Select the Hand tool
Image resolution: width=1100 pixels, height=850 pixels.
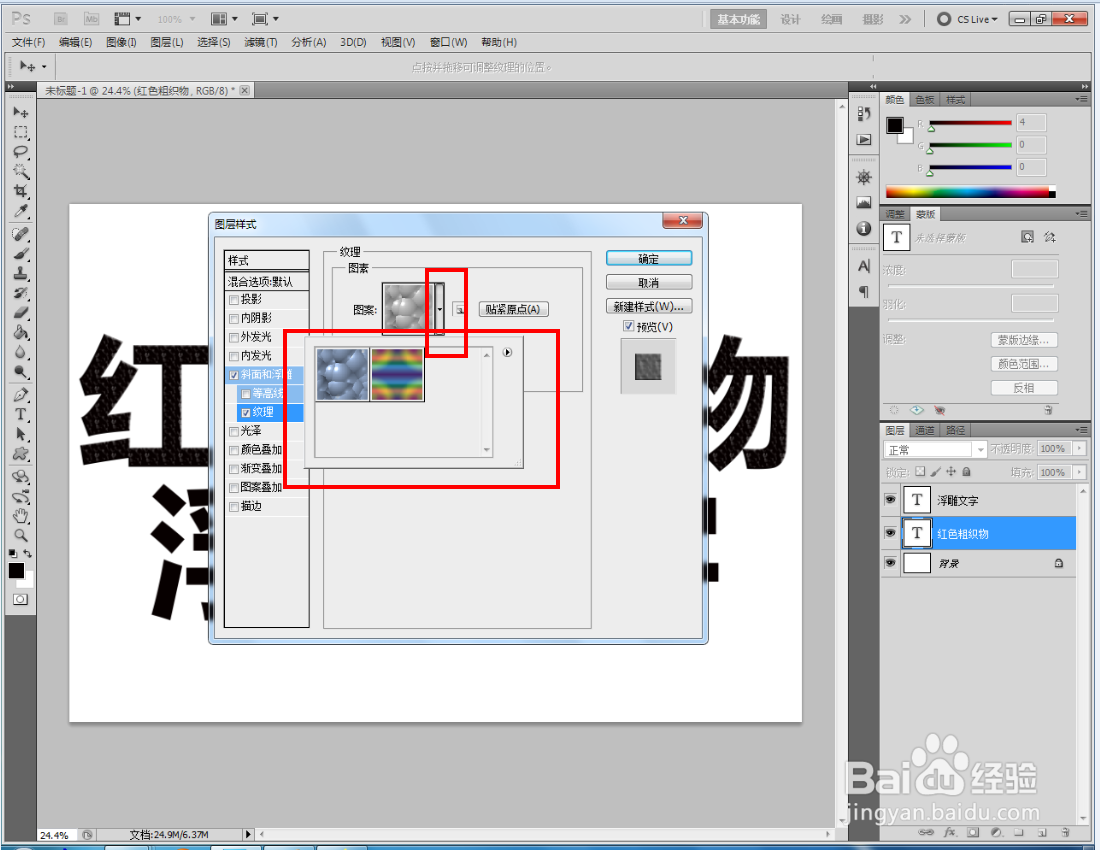pyautogui.click(x=20, y=516)
